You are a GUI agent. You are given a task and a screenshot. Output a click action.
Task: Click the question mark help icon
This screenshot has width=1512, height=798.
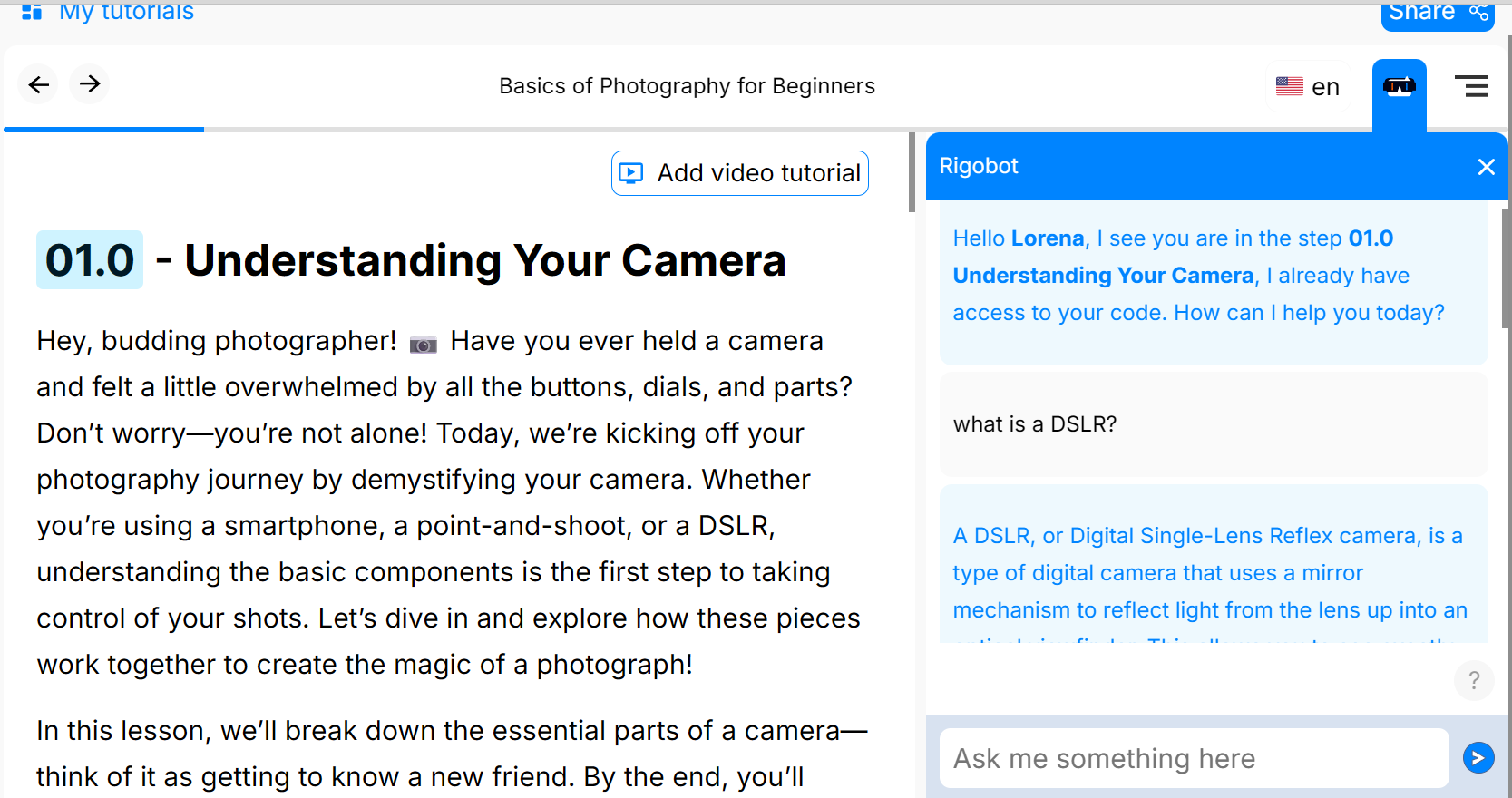1474,680
